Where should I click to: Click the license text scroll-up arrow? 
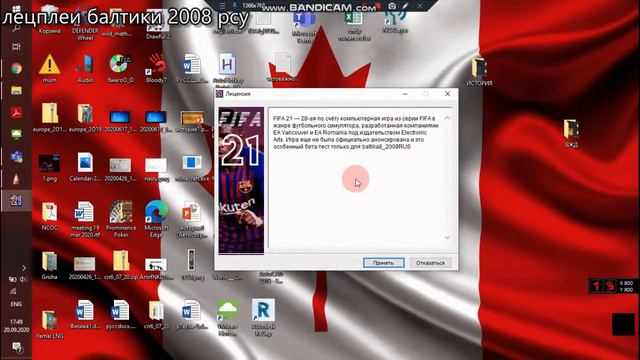pos(447,118)
